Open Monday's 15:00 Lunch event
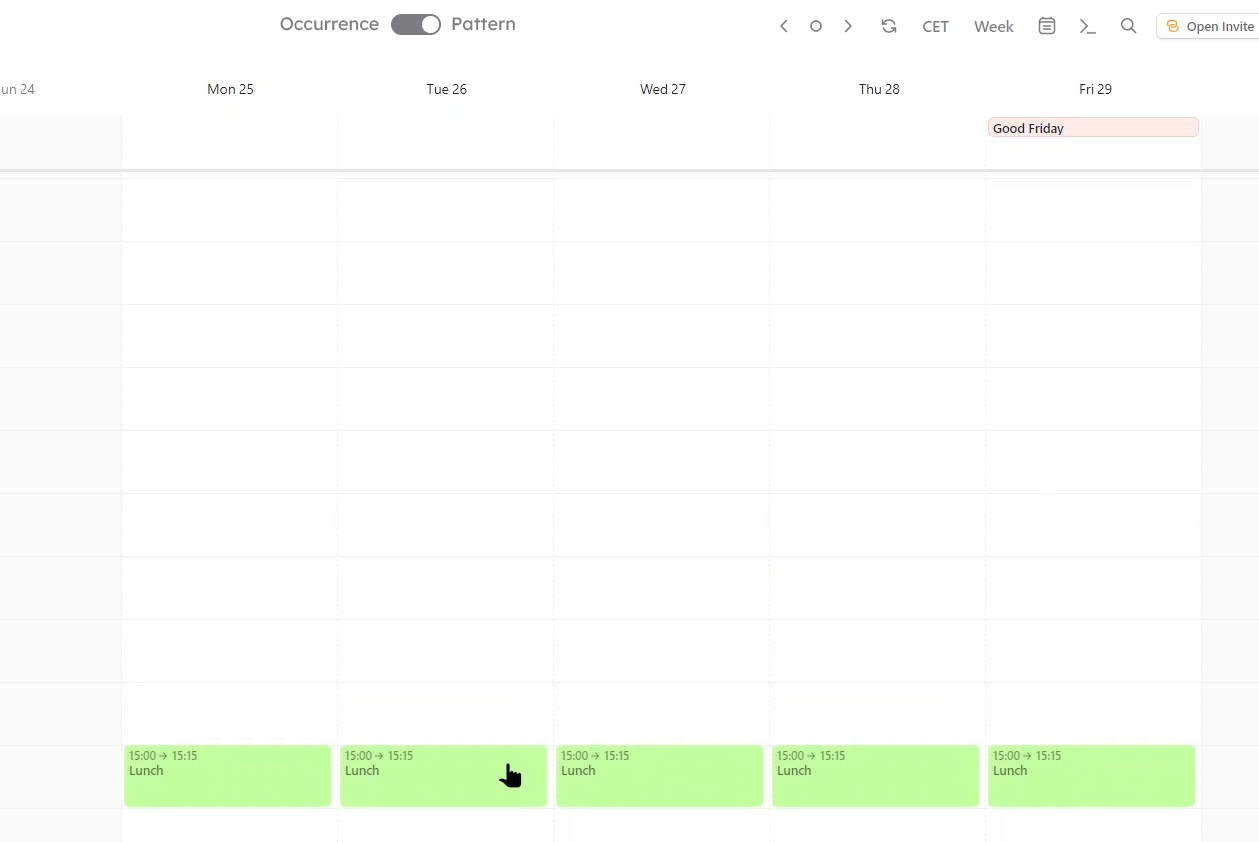The height and width of the screenshot is (842, 1259). point(228,775)
